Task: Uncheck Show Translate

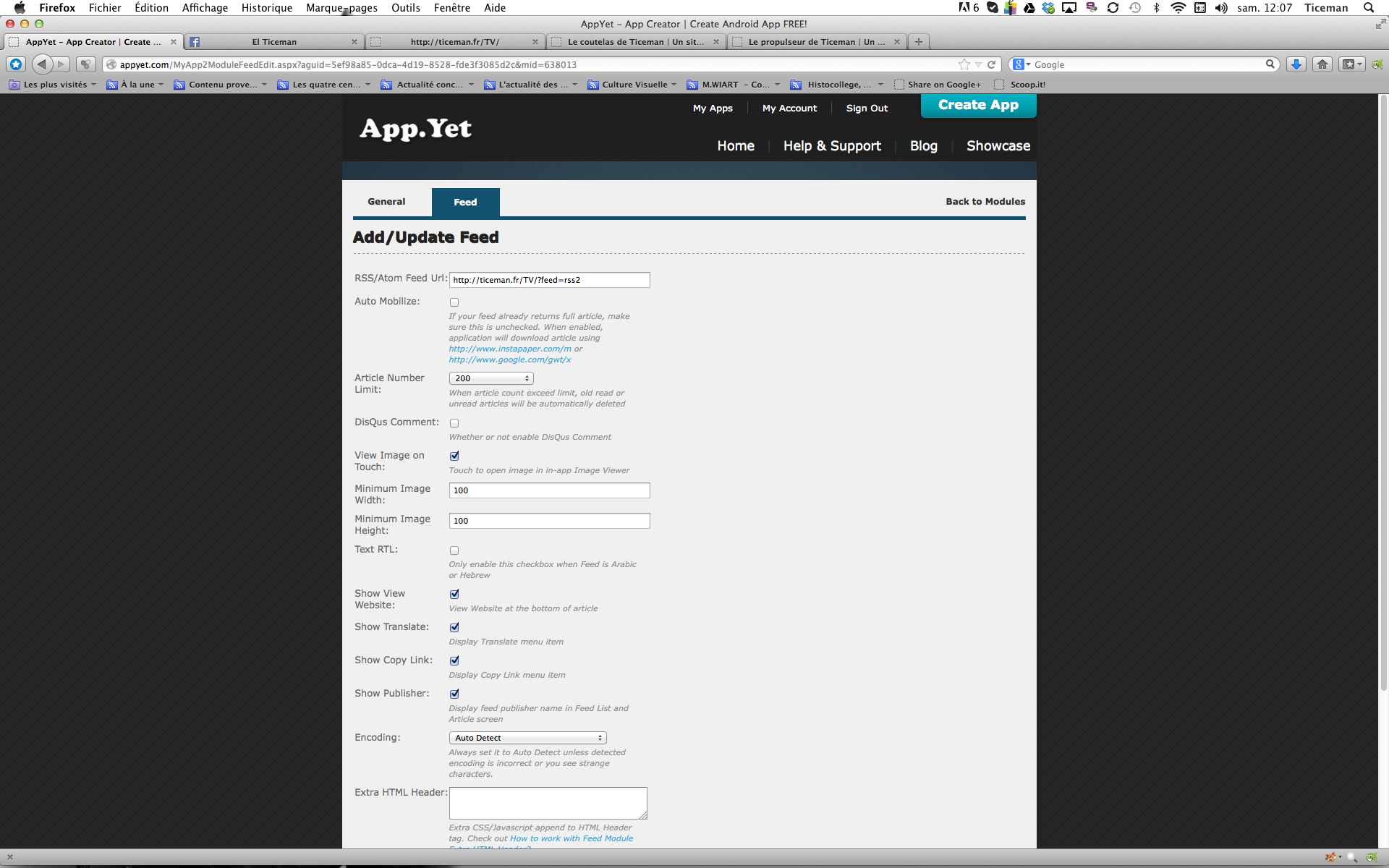Action: pyautogui.click(x=454, y=627)
